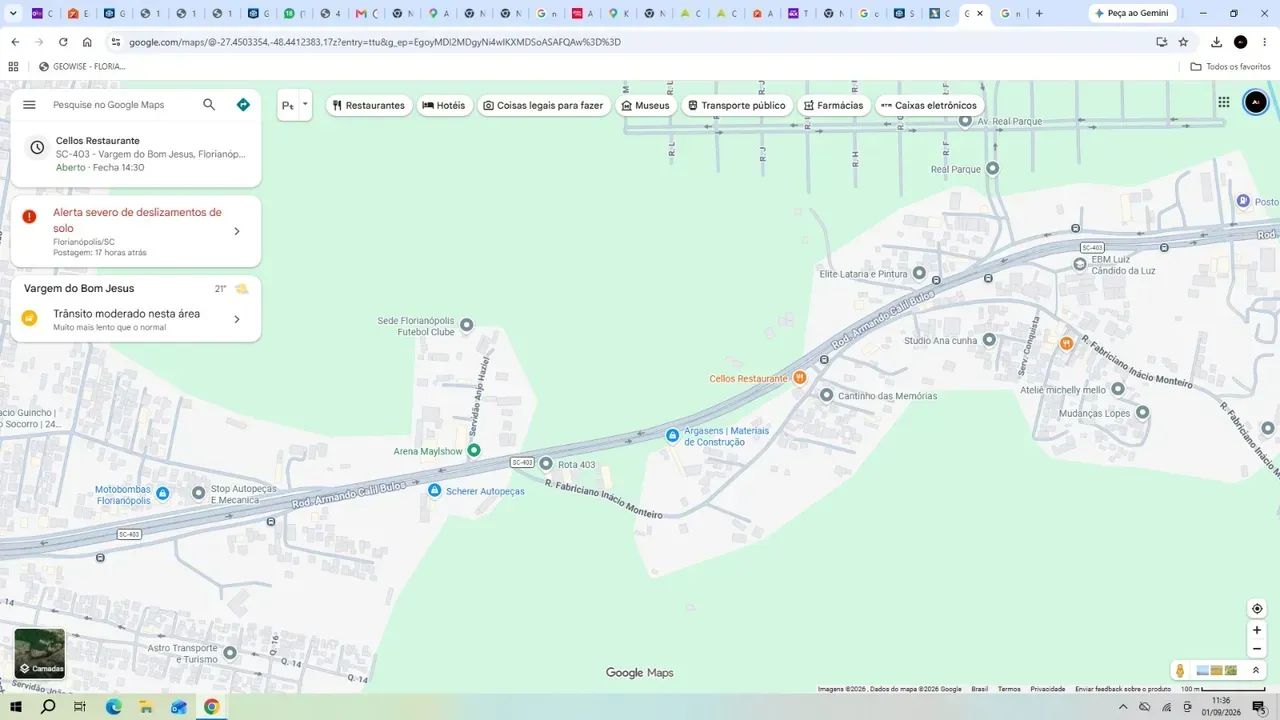Open directions with the blue arrow icon
This screenshot has height=720, width=1280.
coord(243,105)
